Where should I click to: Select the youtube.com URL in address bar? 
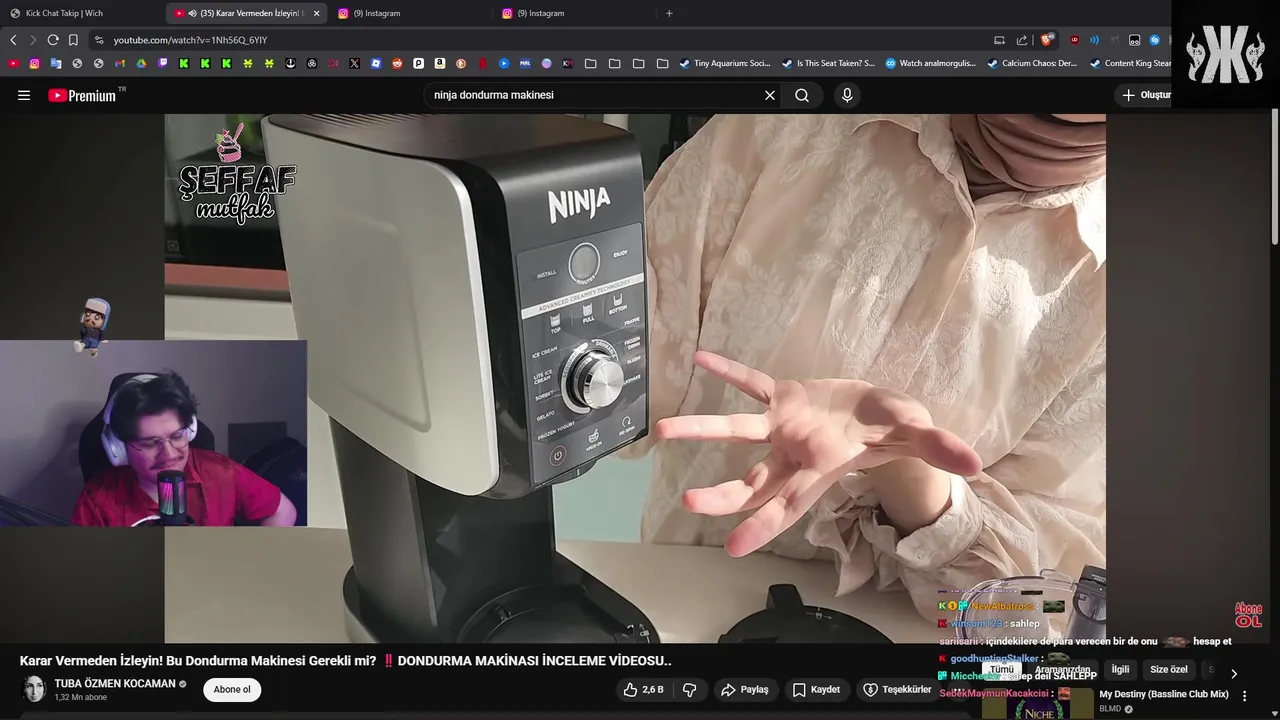tap(190, 40)
